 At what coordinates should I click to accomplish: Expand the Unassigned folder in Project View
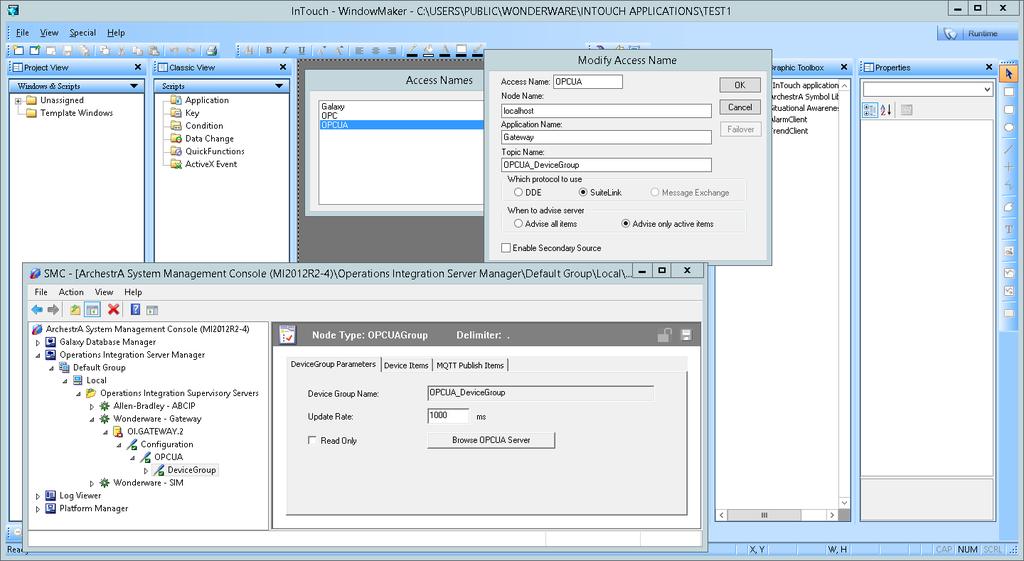[18, 101]
